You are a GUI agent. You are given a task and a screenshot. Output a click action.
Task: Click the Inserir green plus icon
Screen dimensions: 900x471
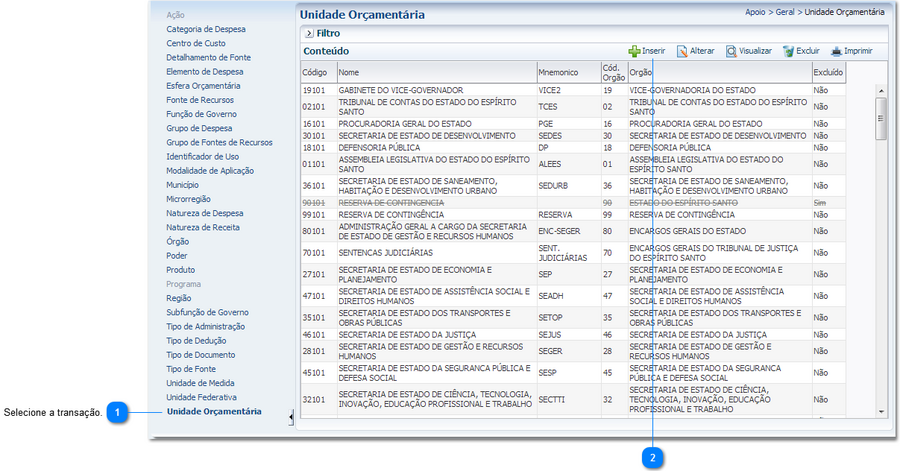pyautogui.click(x=634, y=51)
